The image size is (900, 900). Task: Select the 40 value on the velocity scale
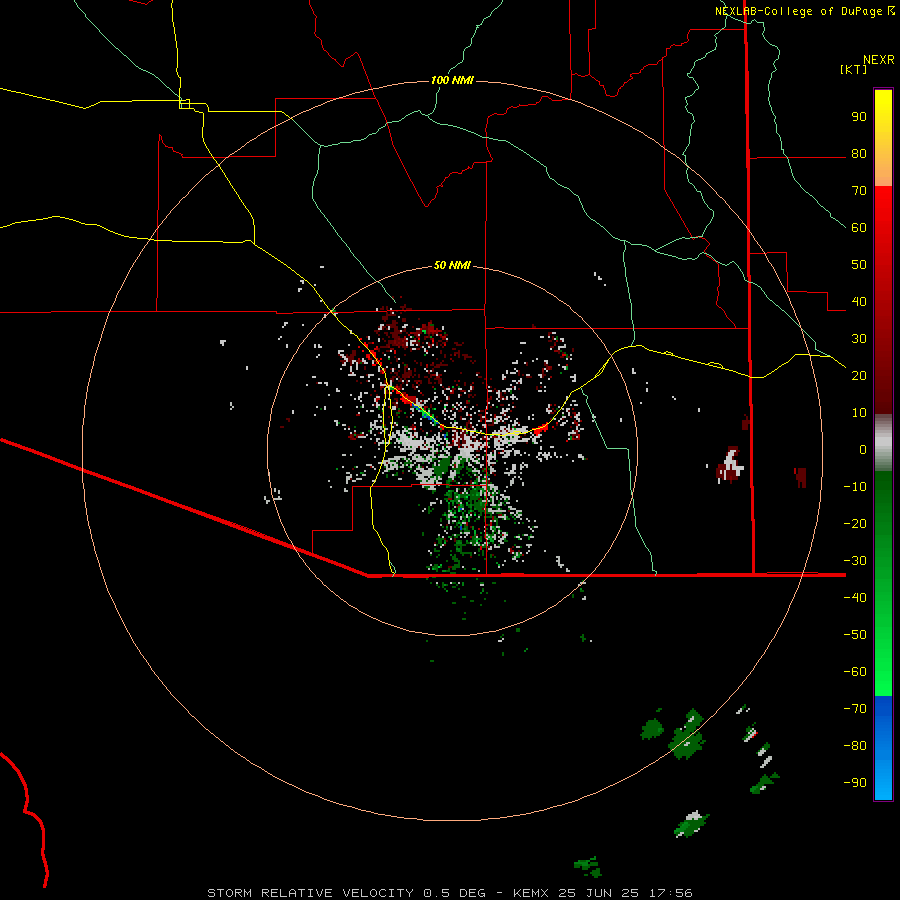[x=859, y=301]
